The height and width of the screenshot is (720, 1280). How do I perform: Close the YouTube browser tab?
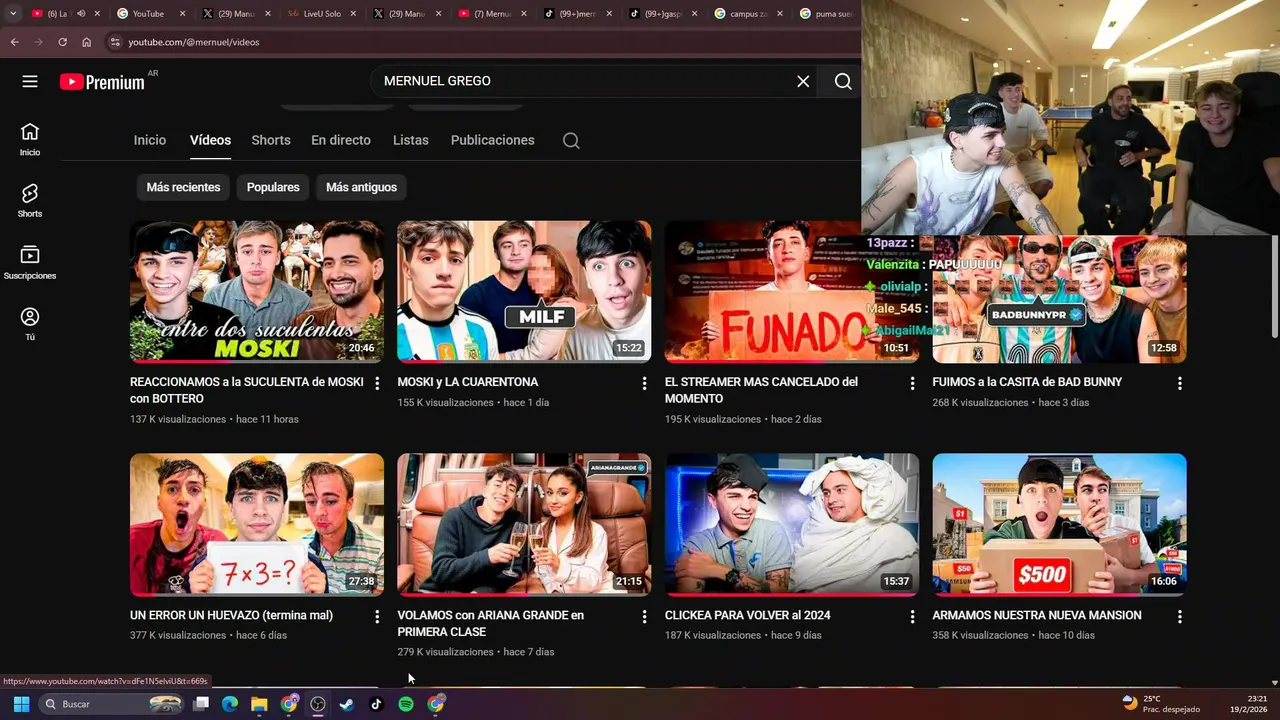[183, 14]
